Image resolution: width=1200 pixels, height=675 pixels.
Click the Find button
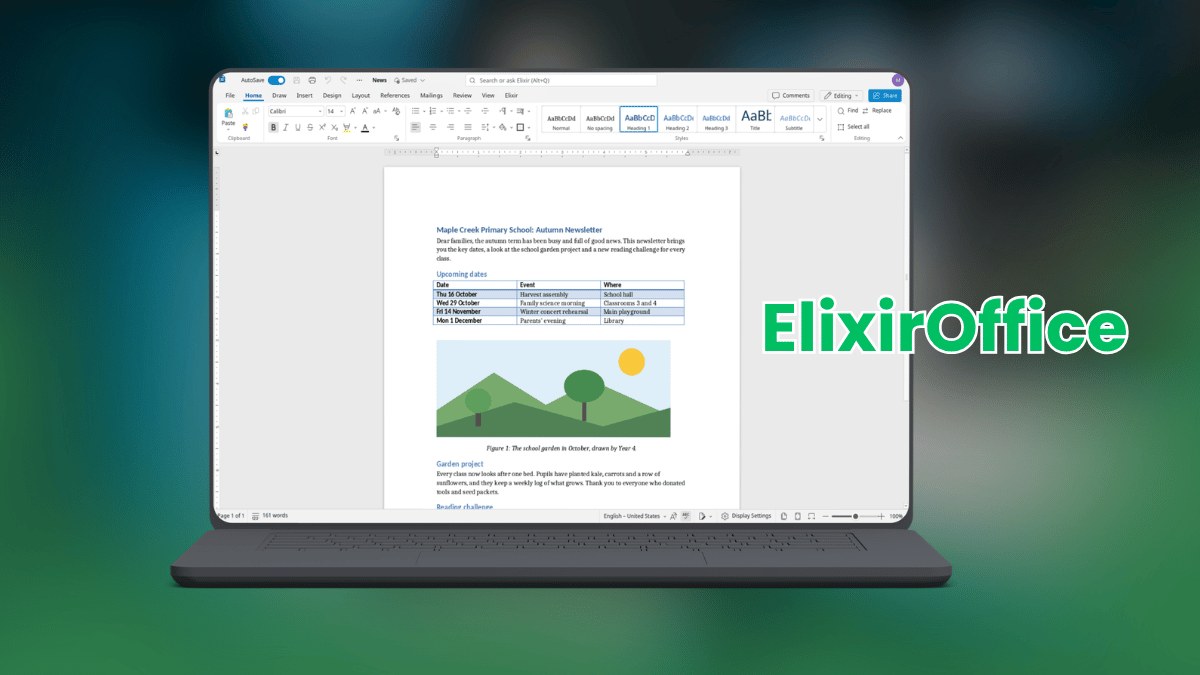pyautogui.click(x=847, y=110)
